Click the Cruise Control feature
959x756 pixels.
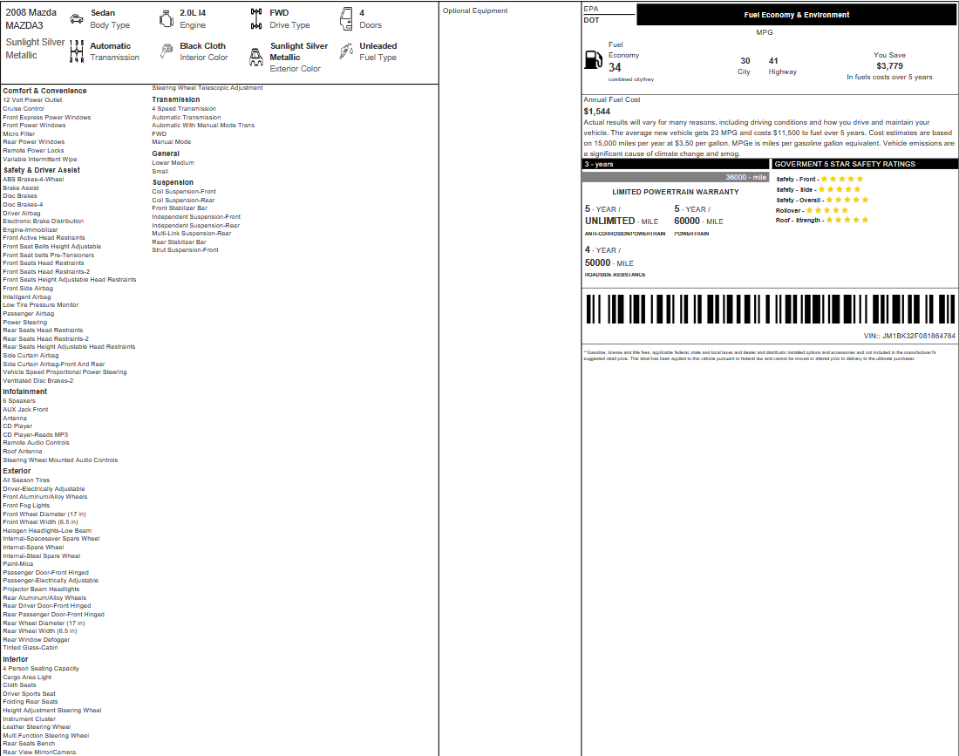23,109
